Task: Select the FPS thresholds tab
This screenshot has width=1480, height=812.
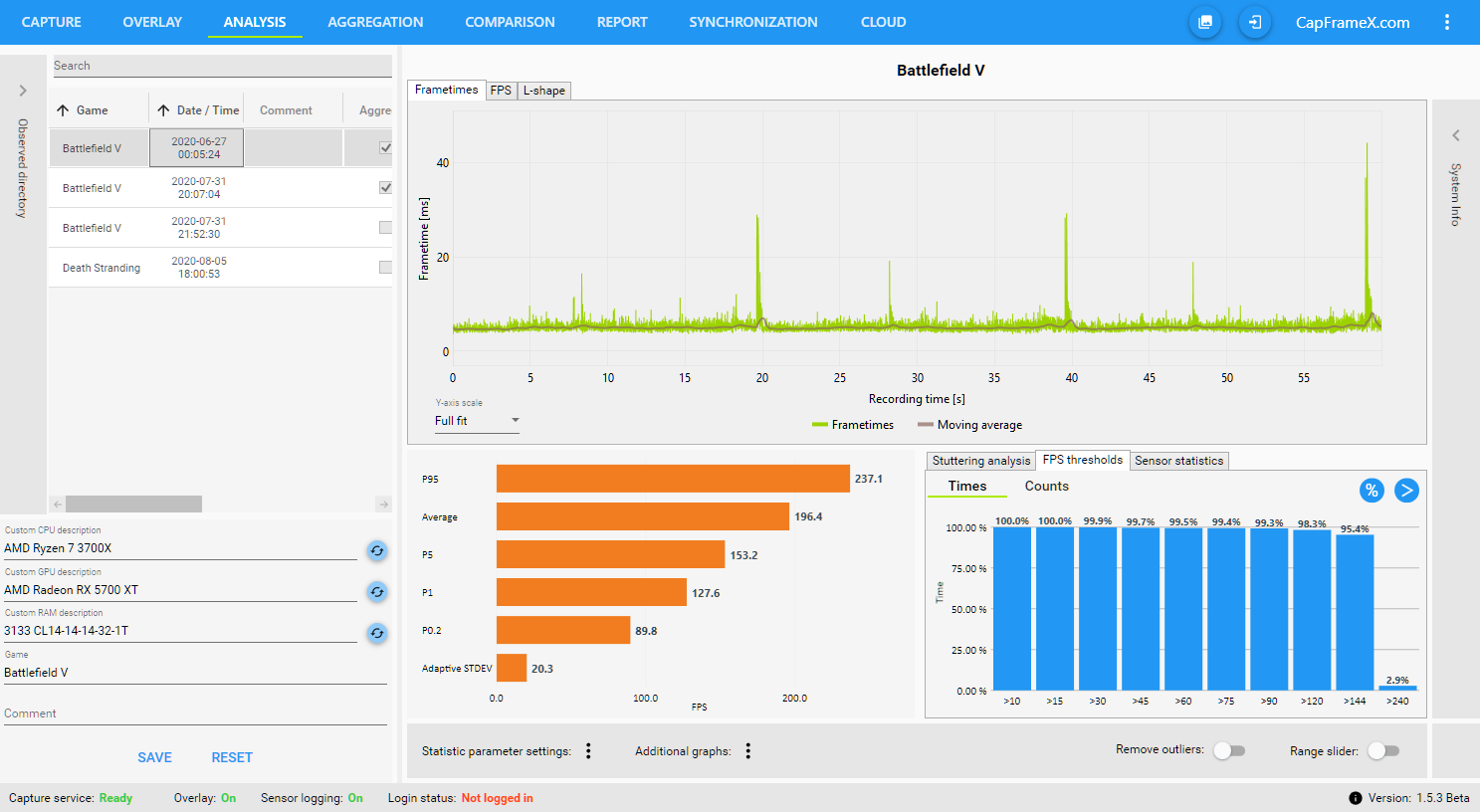Action: pos(1083,460)
